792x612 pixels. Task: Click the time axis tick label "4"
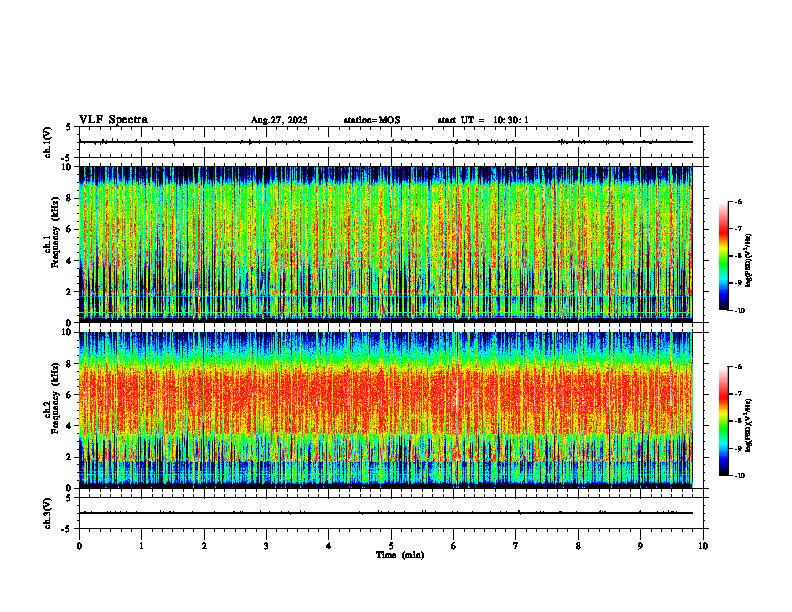point(329,546)
